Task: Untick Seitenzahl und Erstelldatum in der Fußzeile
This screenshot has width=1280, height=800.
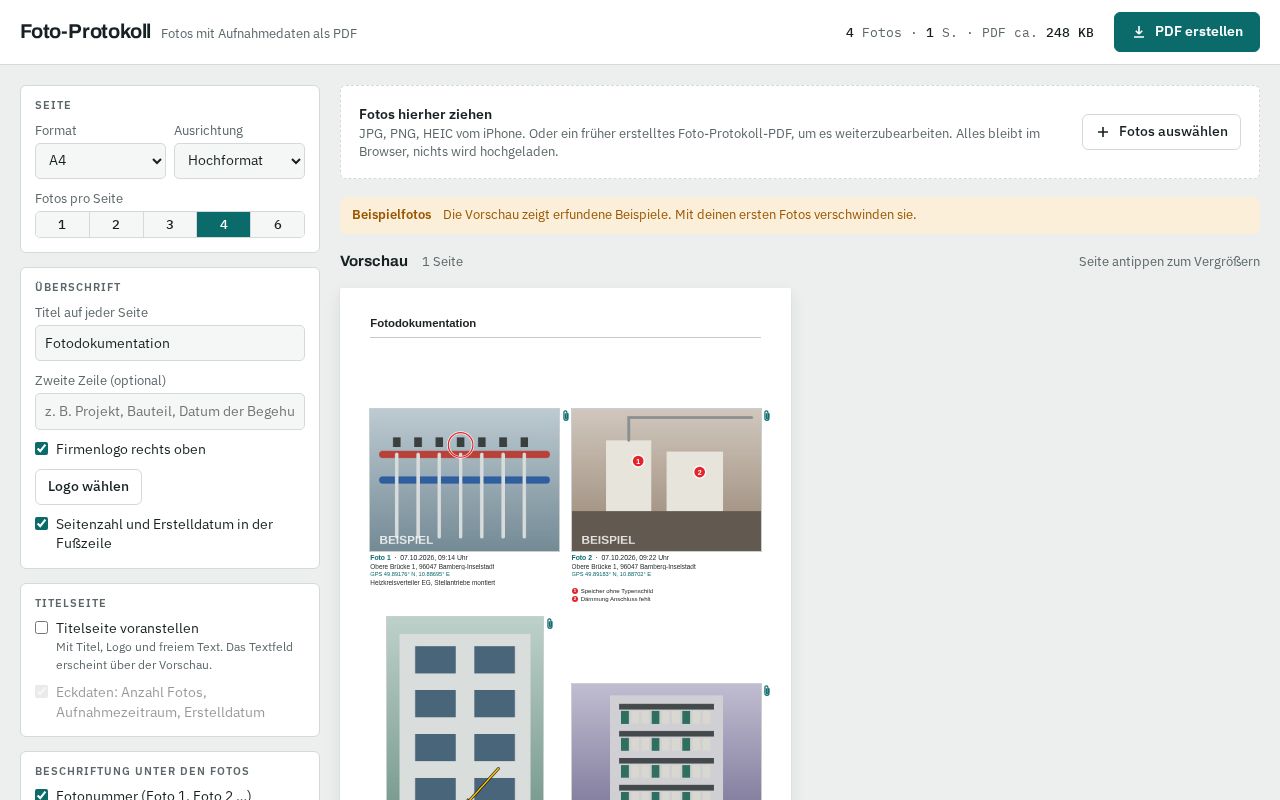Action: pos(42,524)
